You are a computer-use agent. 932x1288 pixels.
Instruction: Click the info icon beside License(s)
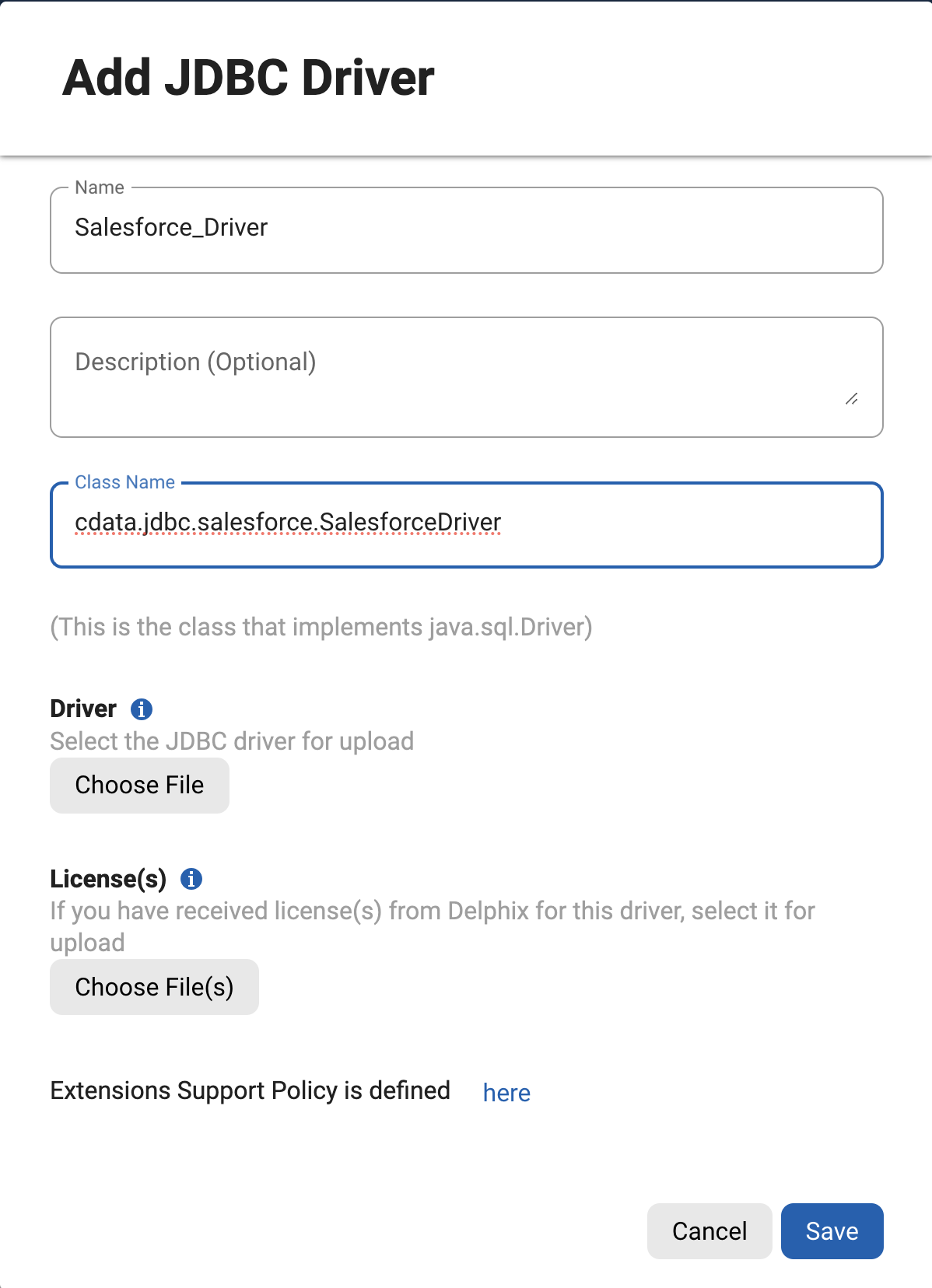click(191, 879)
